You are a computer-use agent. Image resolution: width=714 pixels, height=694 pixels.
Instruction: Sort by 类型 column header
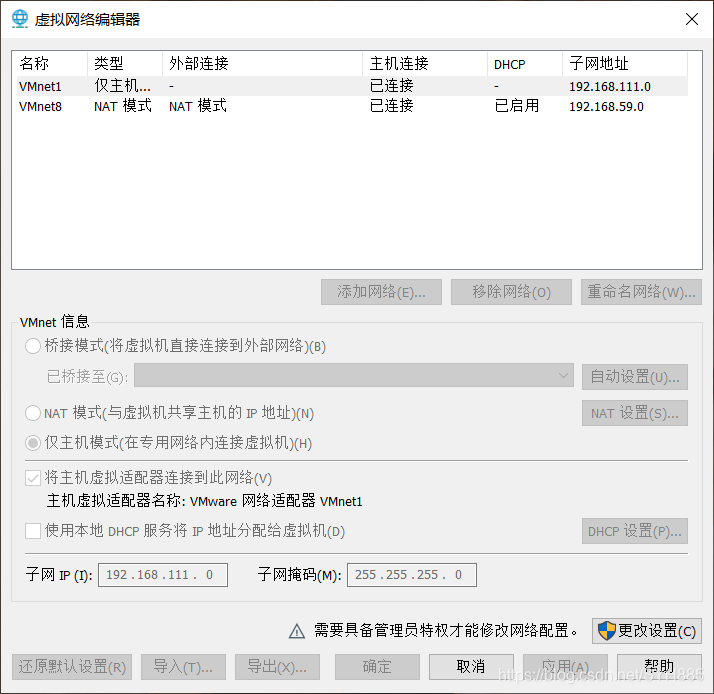tap(125, 64)
